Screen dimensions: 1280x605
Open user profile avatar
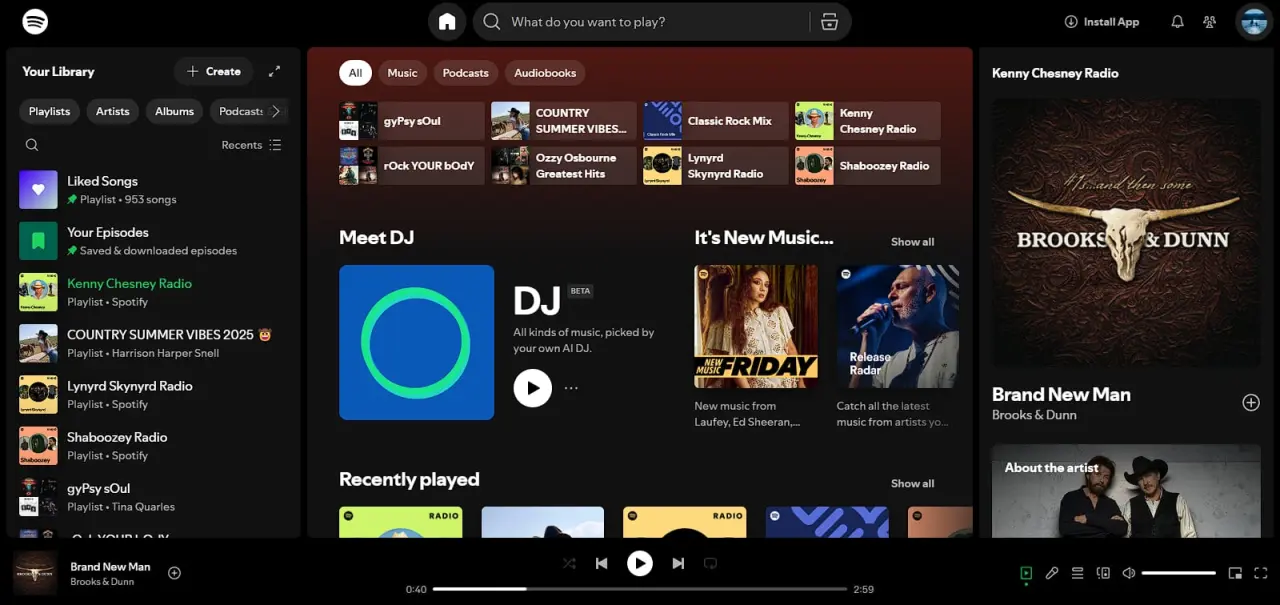(1253, 21)
